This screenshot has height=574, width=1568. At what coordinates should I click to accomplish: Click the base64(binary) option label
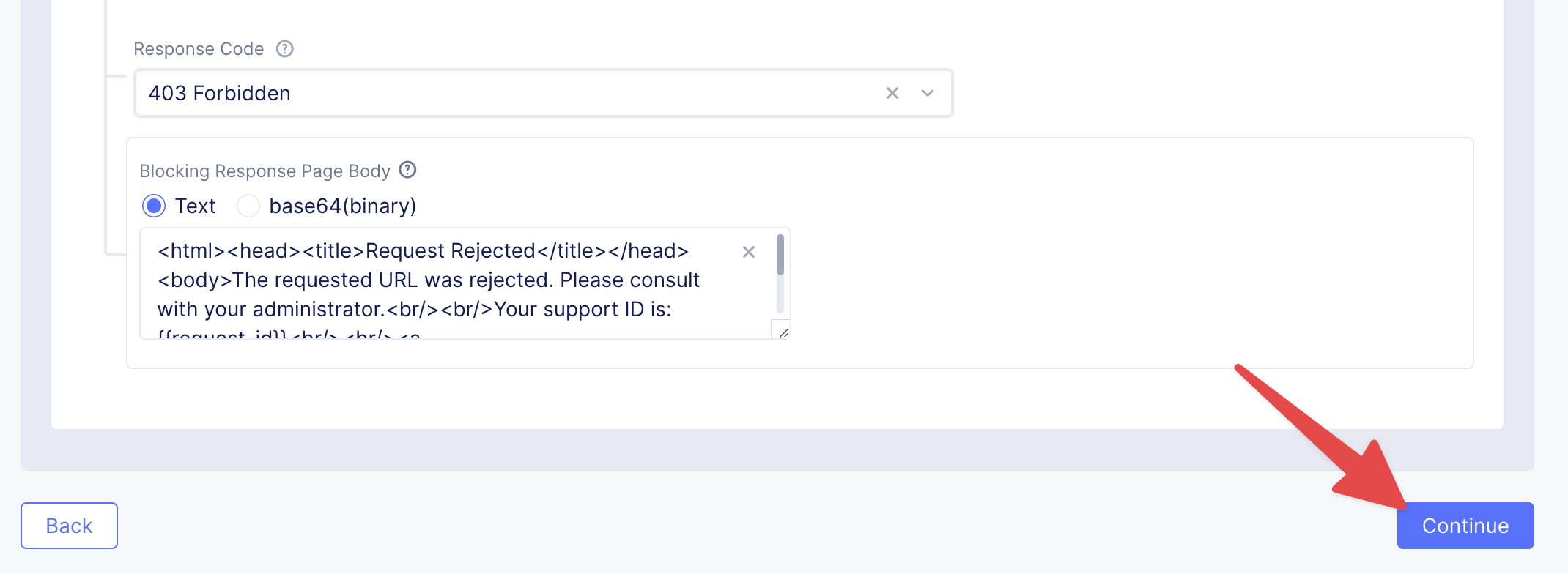click(x=342, y=206)
